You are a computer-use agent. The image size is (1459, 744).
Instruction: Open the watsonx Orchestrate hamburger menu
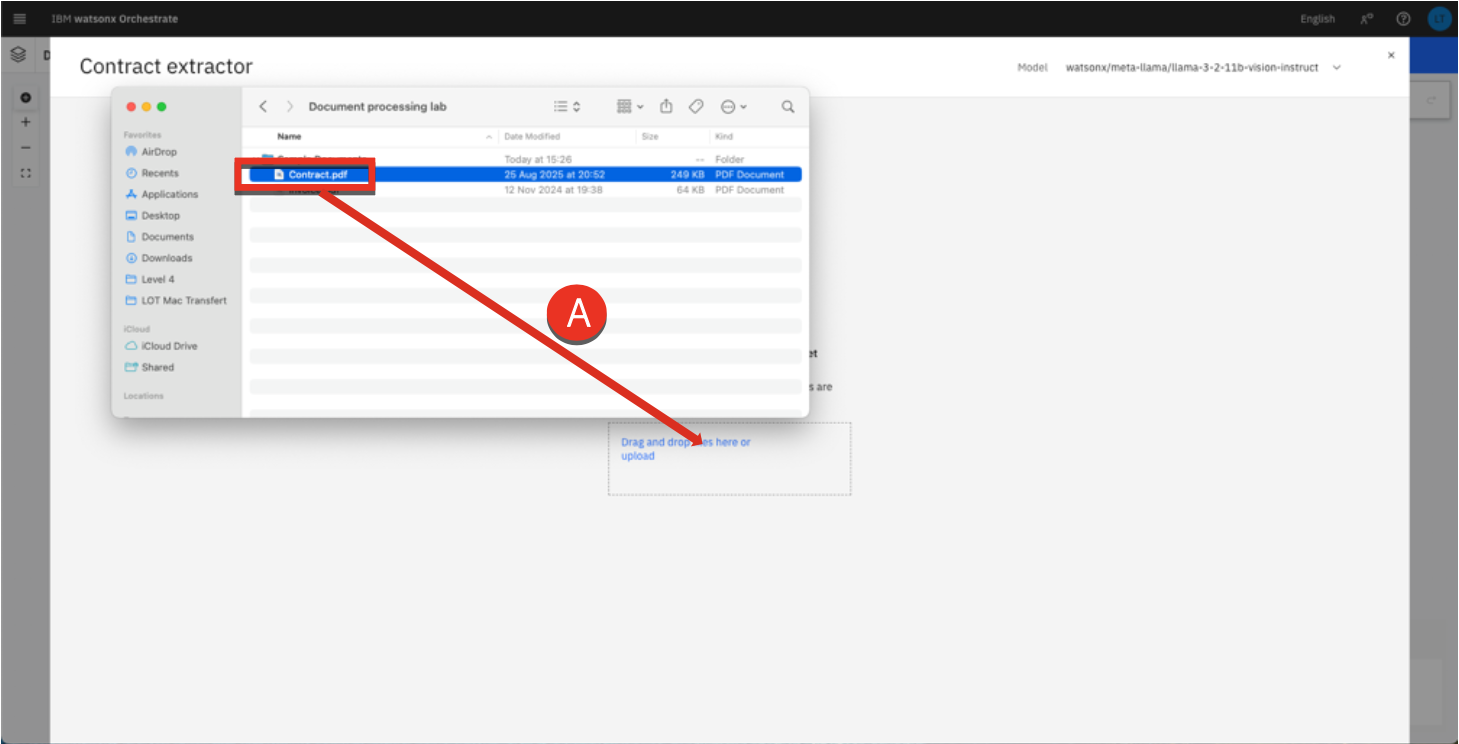[20, 19]
